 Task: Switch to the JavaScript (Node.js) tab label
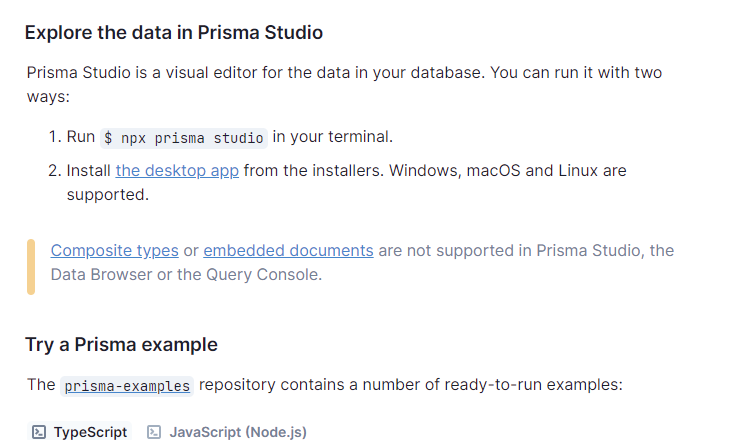click(x=238, y=432)
